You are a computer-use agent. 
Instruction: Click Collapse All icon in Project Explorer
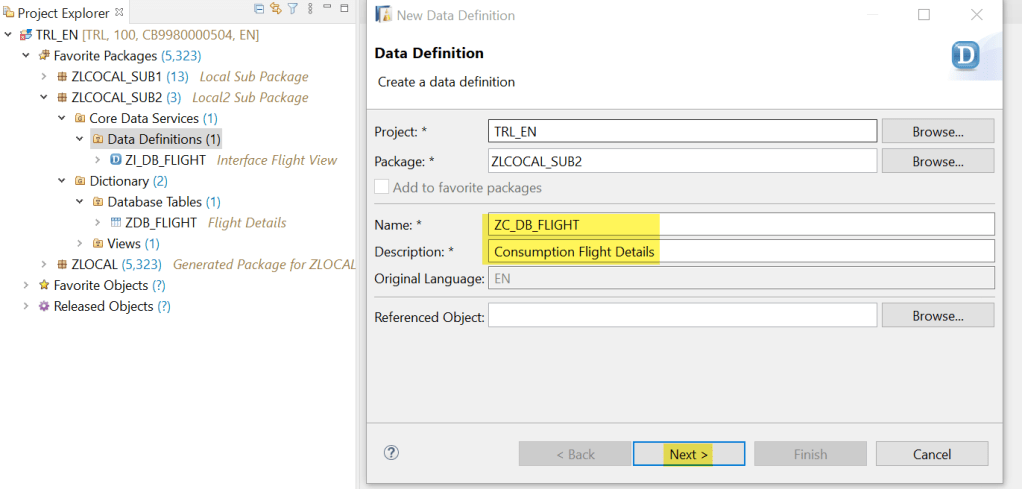click(259, 9)
